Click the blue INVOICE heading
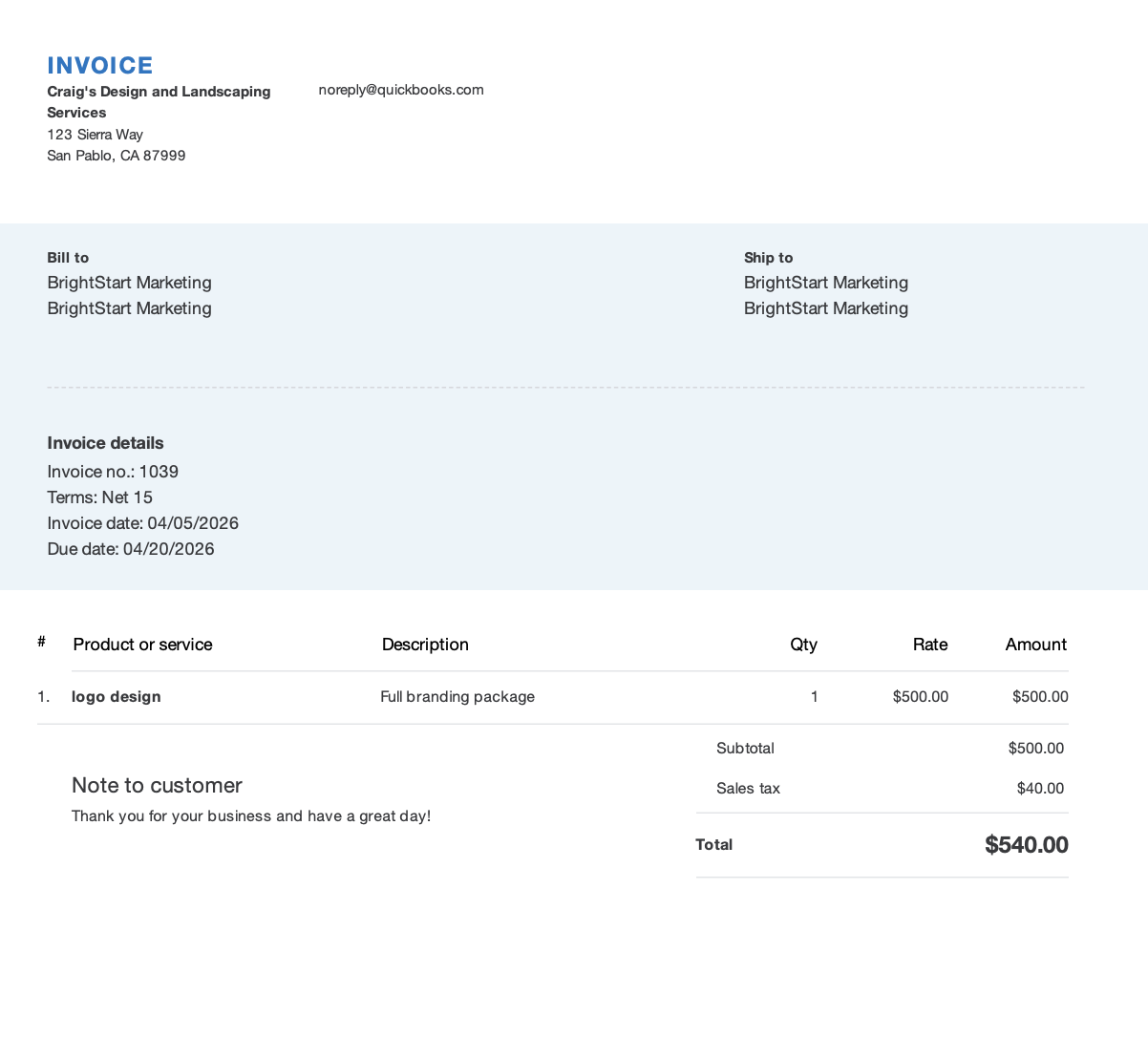Screen dimensions: 1148x1037 click(x=100, y=65)
